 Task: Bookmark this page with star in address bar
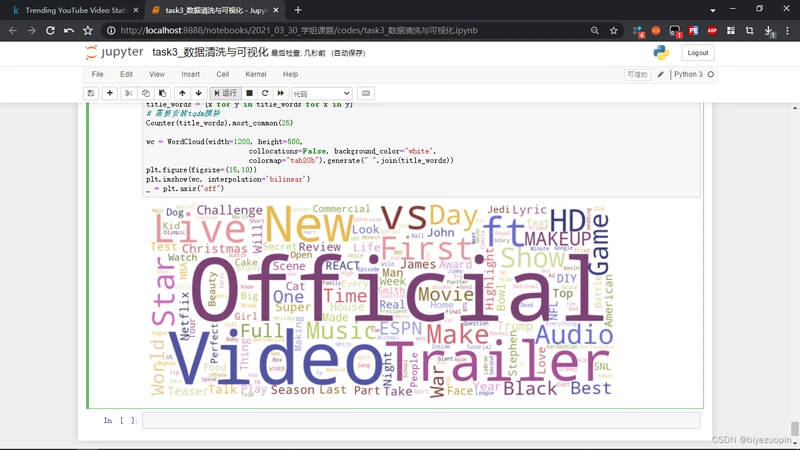pyautogui.click(x=613, y=31)
